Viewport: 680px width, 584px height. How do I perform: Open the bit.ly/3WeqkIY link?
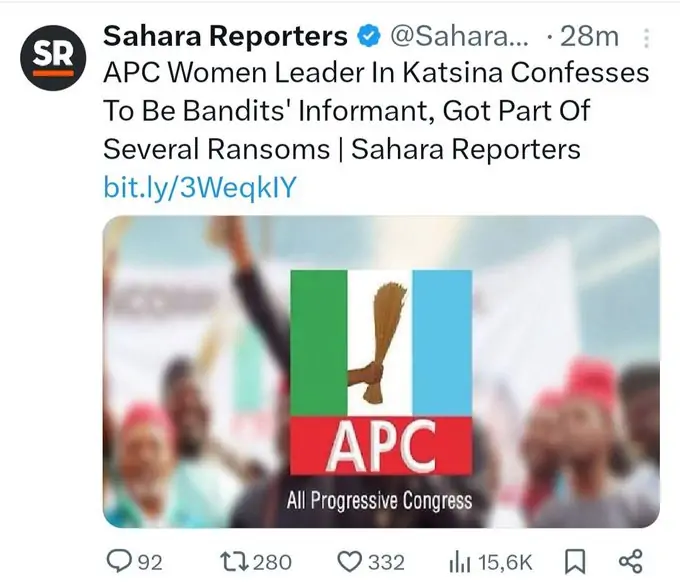(x=201, y=187)
